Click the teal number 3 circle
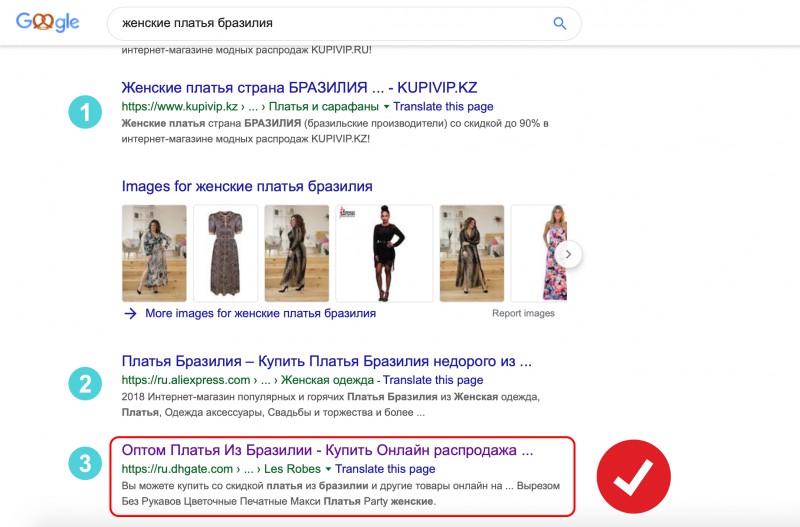The image size is (800, 527). tap(86, 465)
